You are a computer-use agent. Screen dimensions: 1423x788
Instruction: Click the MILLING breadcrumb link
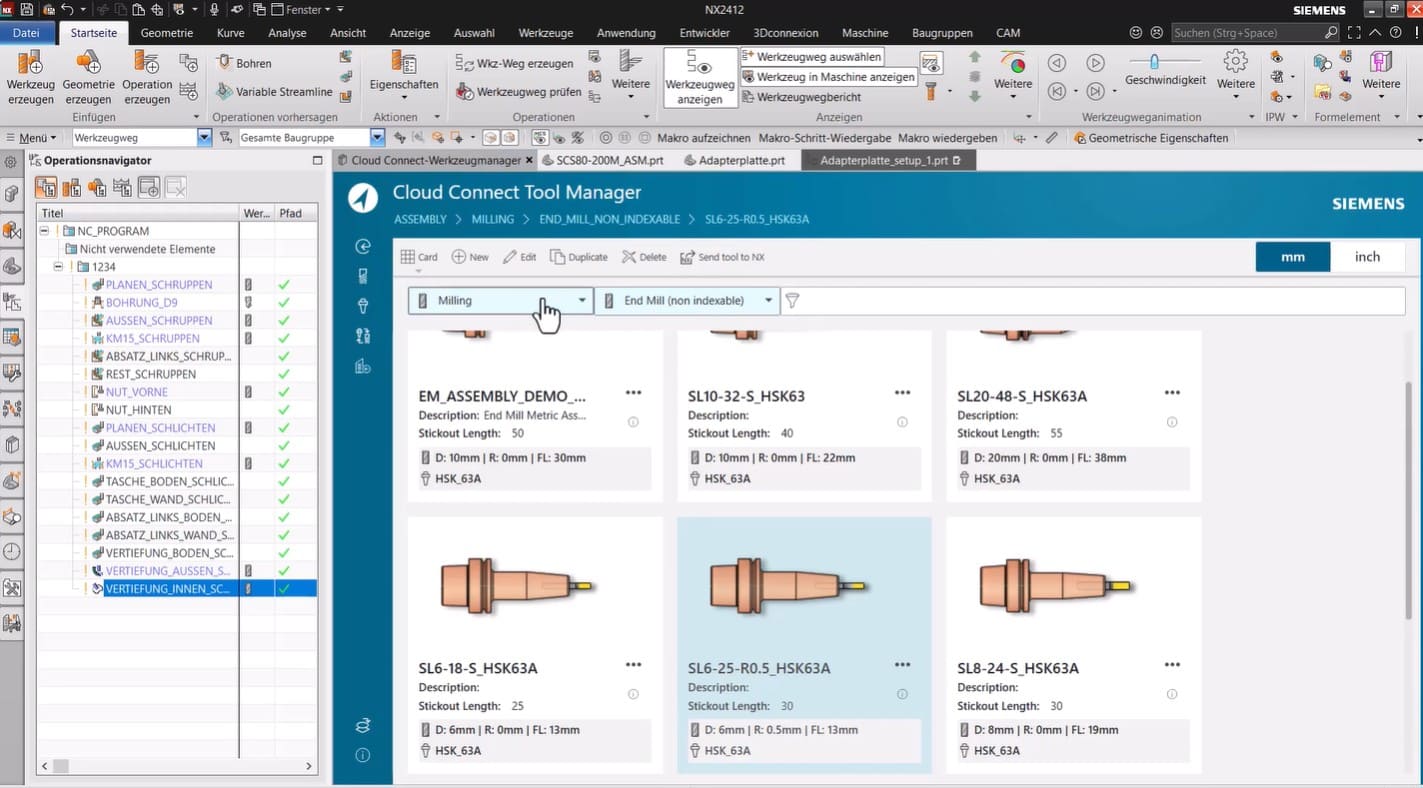492,219
